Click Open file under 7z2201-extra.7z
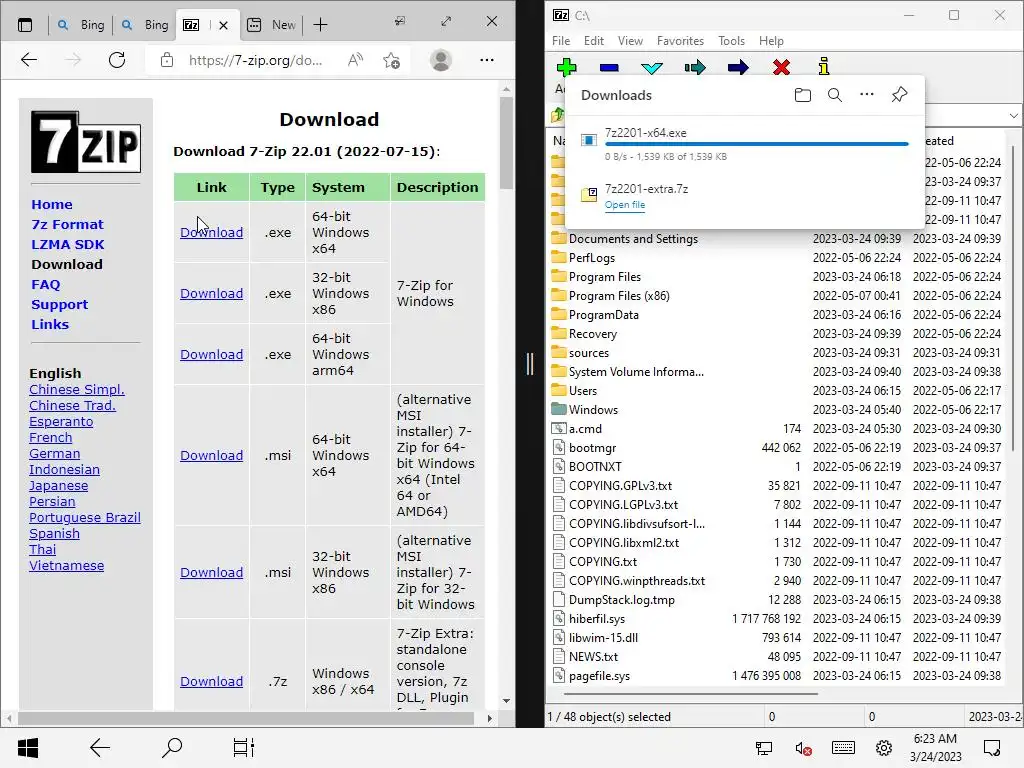This screenshot has width=1024, height=768. pyautogui.click(x=624, y=205)
